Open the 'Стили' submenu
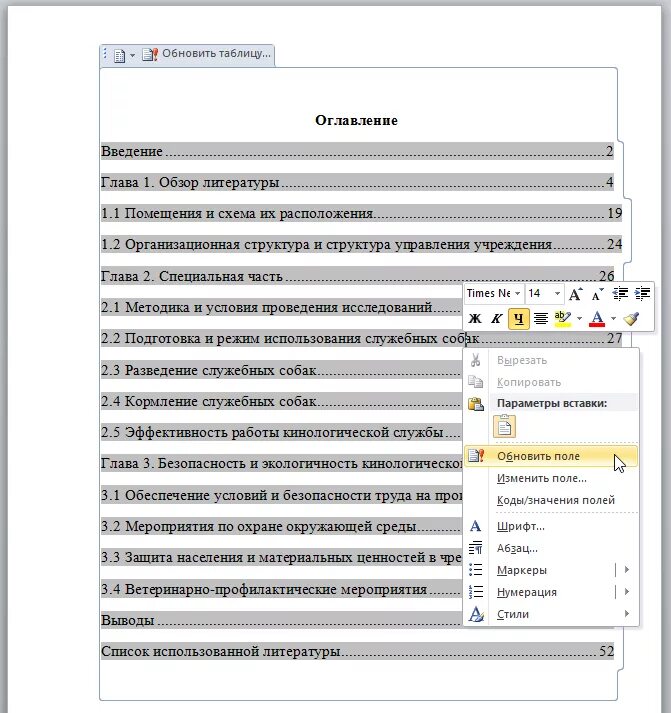 551,614
